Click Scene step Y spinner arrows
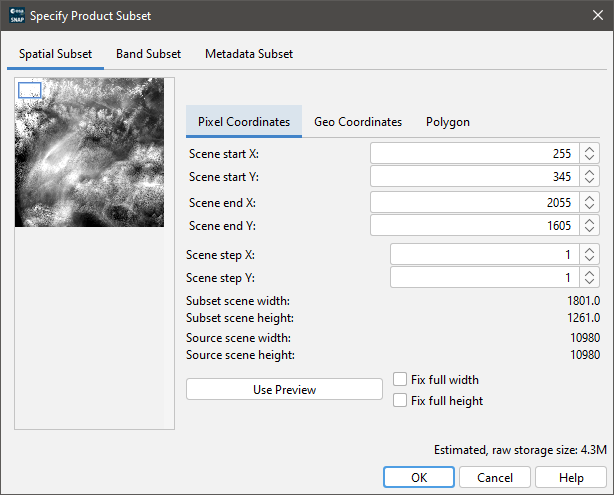Screen dimensions: 614x495 tap(590, 277)
